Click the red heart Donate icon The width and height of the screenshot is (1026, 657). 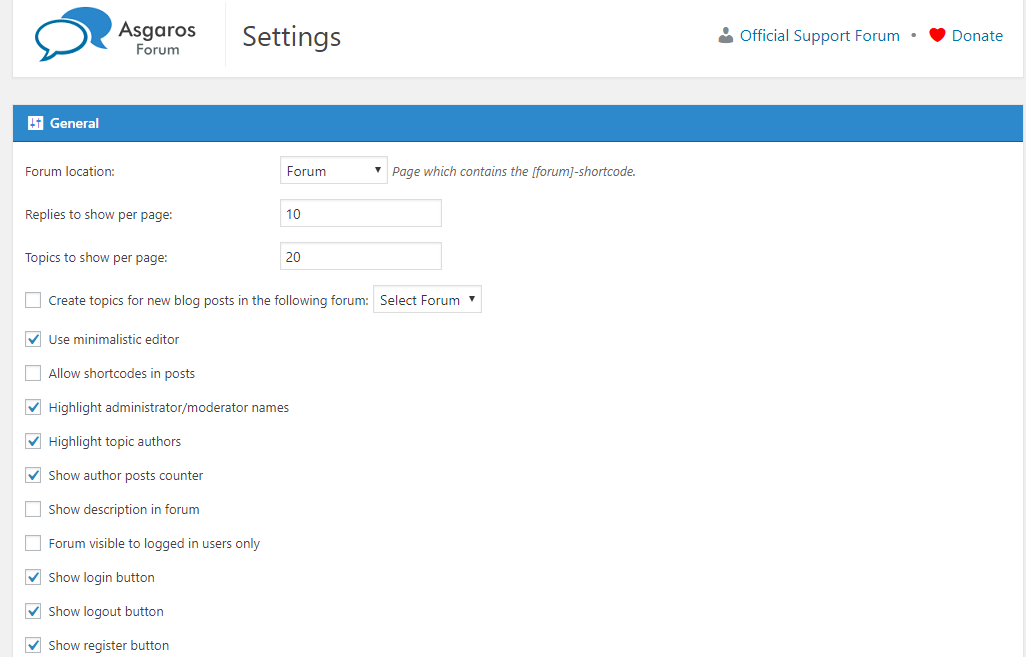click(937, 36)
